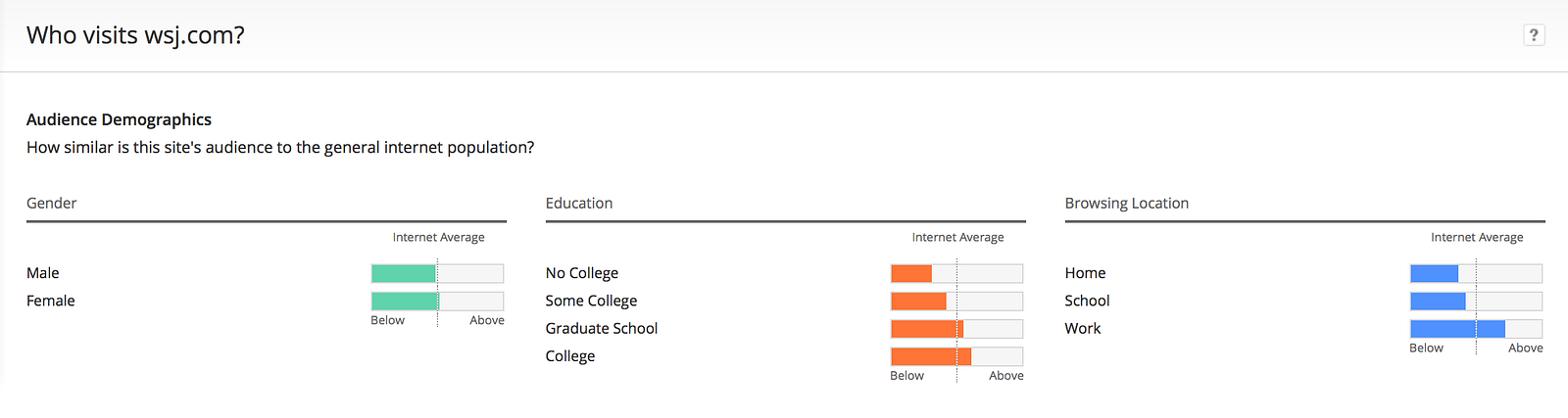Image resolution: width=1568 pixels, height=418 pixels.
Task: Click the Audience Demographics heading
Action: [x=119, y=119]
